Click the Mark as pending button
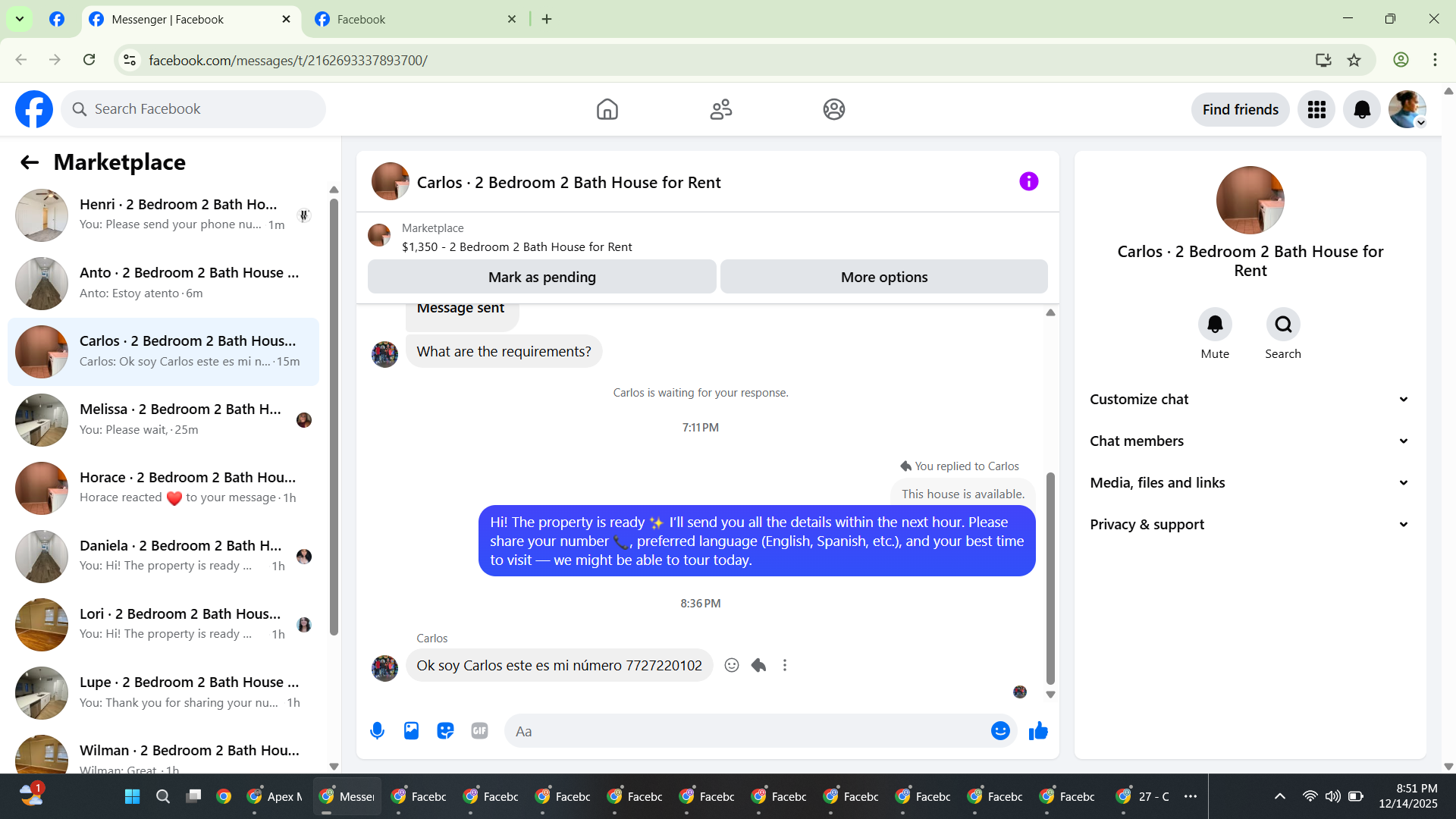Image resolution: width=1456 pixels, height=819 pixels. pos(541,278)
